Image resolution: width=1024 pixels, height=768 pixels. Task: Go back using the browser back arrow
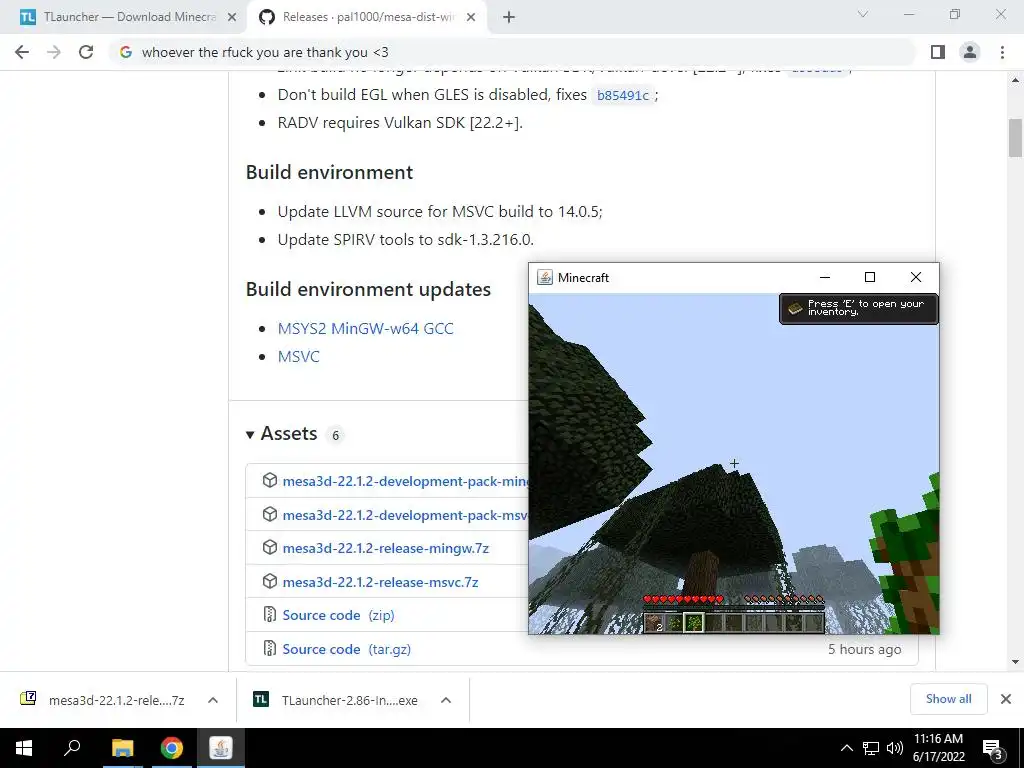22,52
